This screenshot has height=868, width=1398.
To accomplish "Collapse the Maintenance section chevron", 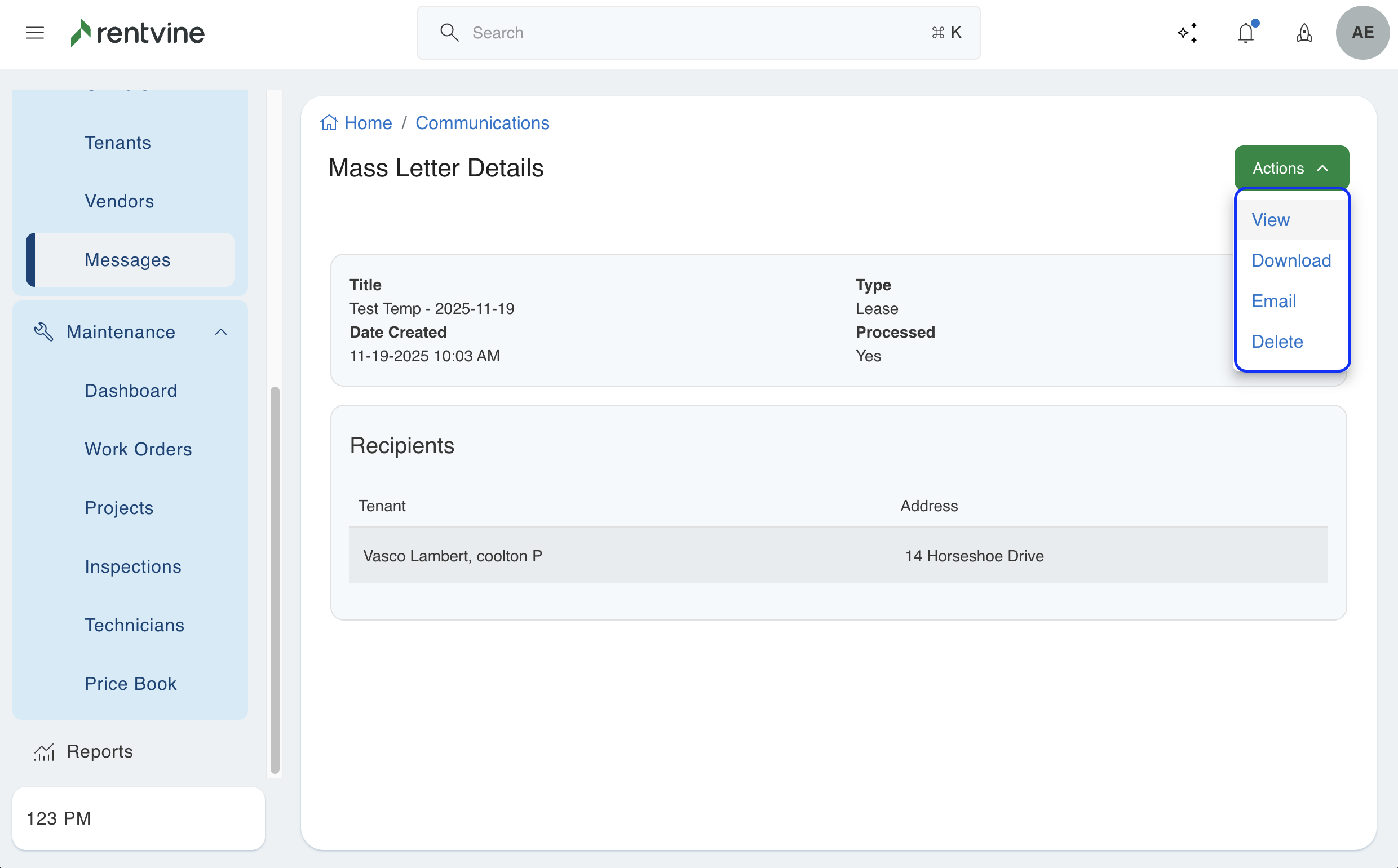I will (x=221, y=332).
